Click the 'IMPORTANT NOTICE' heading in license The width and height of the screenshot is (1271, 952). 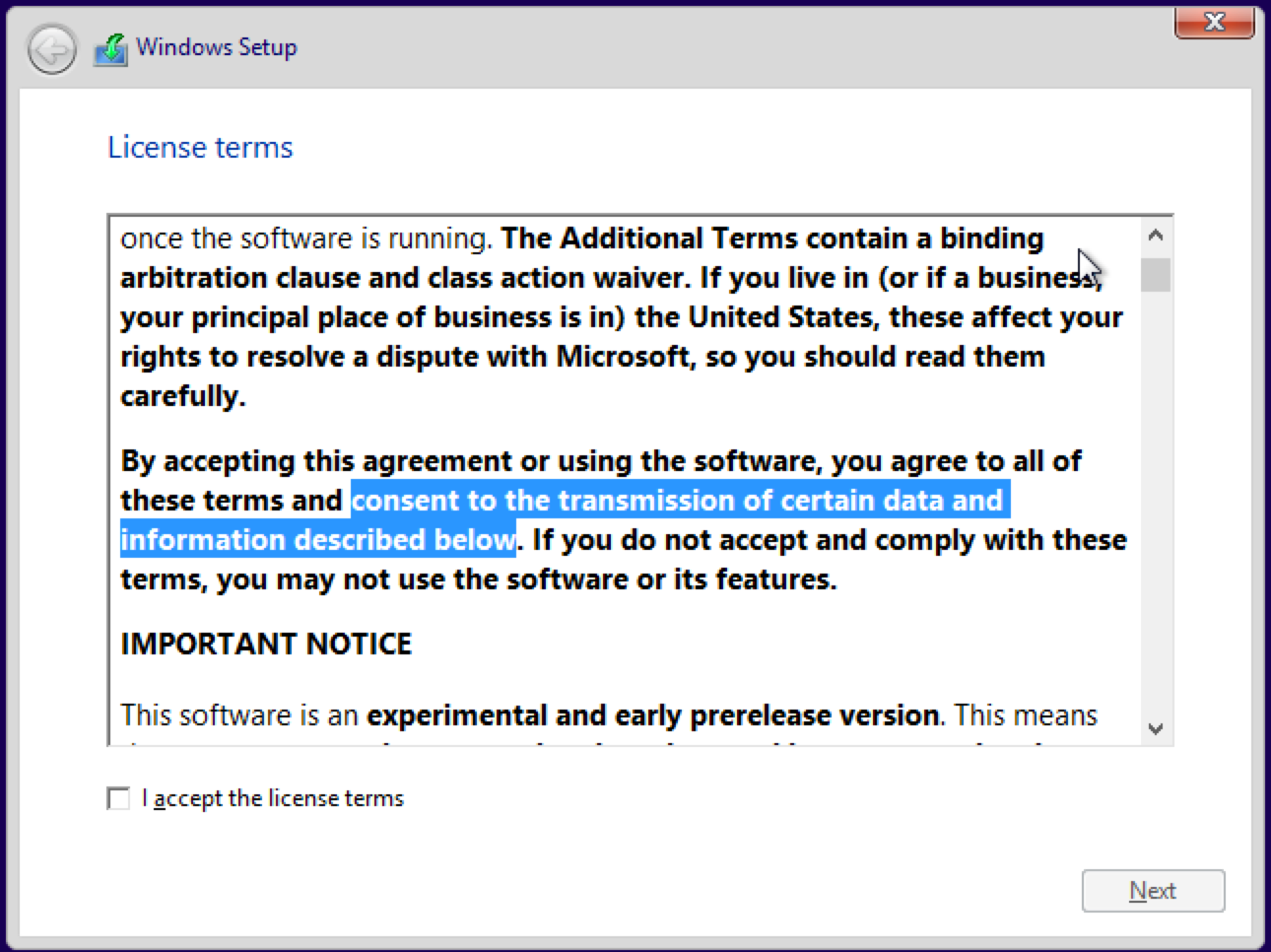266,645
